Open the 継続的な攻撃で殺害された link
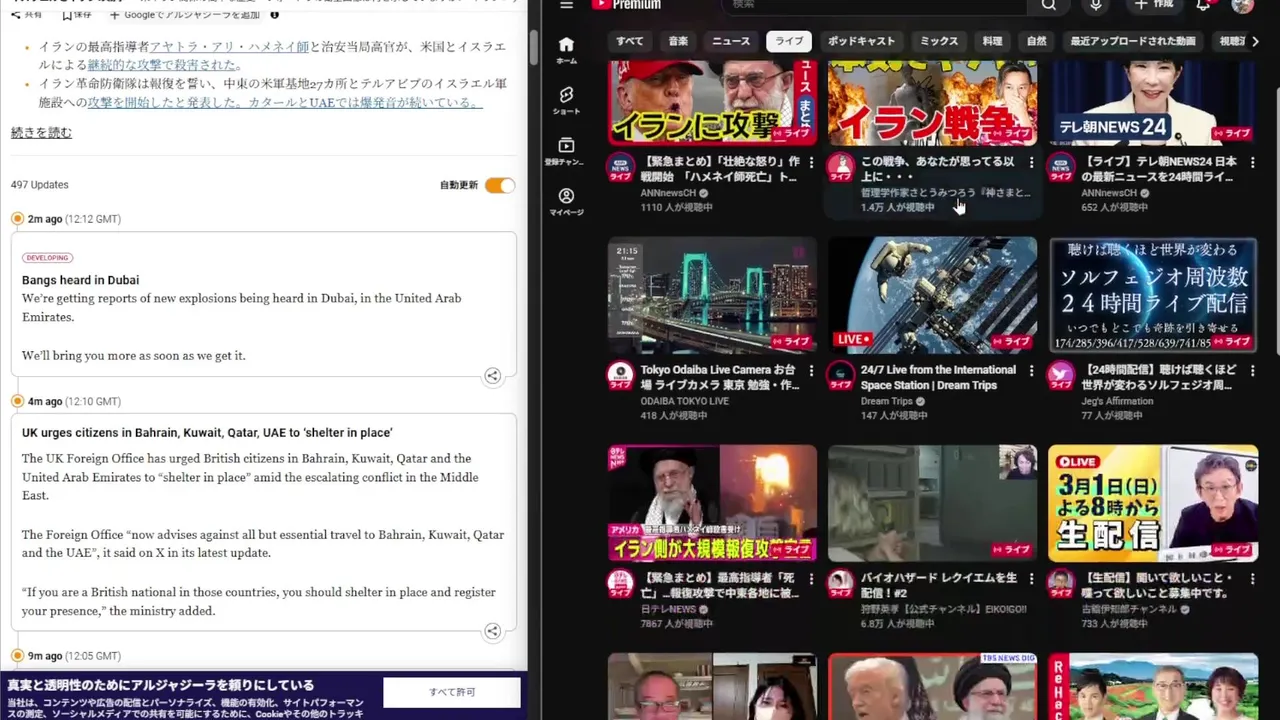The image size is (1280, 720). 164,65
